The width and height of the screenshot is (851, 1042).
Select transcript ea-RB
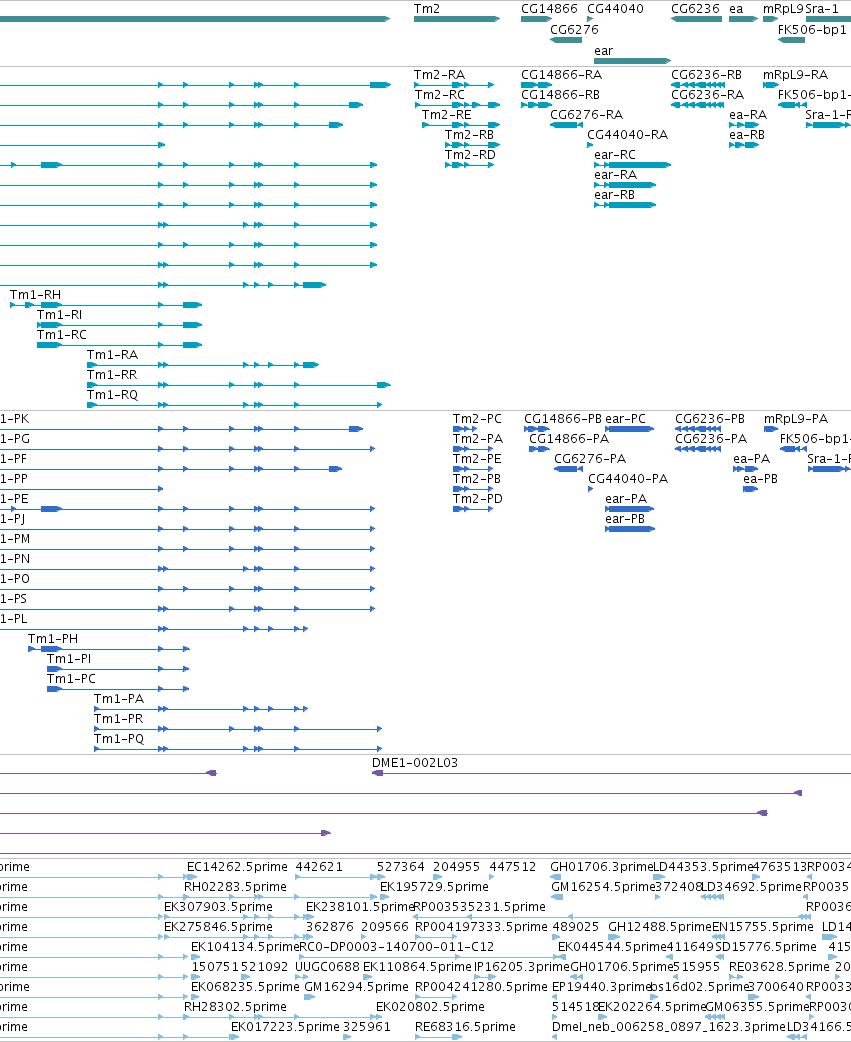coord(744,145)
